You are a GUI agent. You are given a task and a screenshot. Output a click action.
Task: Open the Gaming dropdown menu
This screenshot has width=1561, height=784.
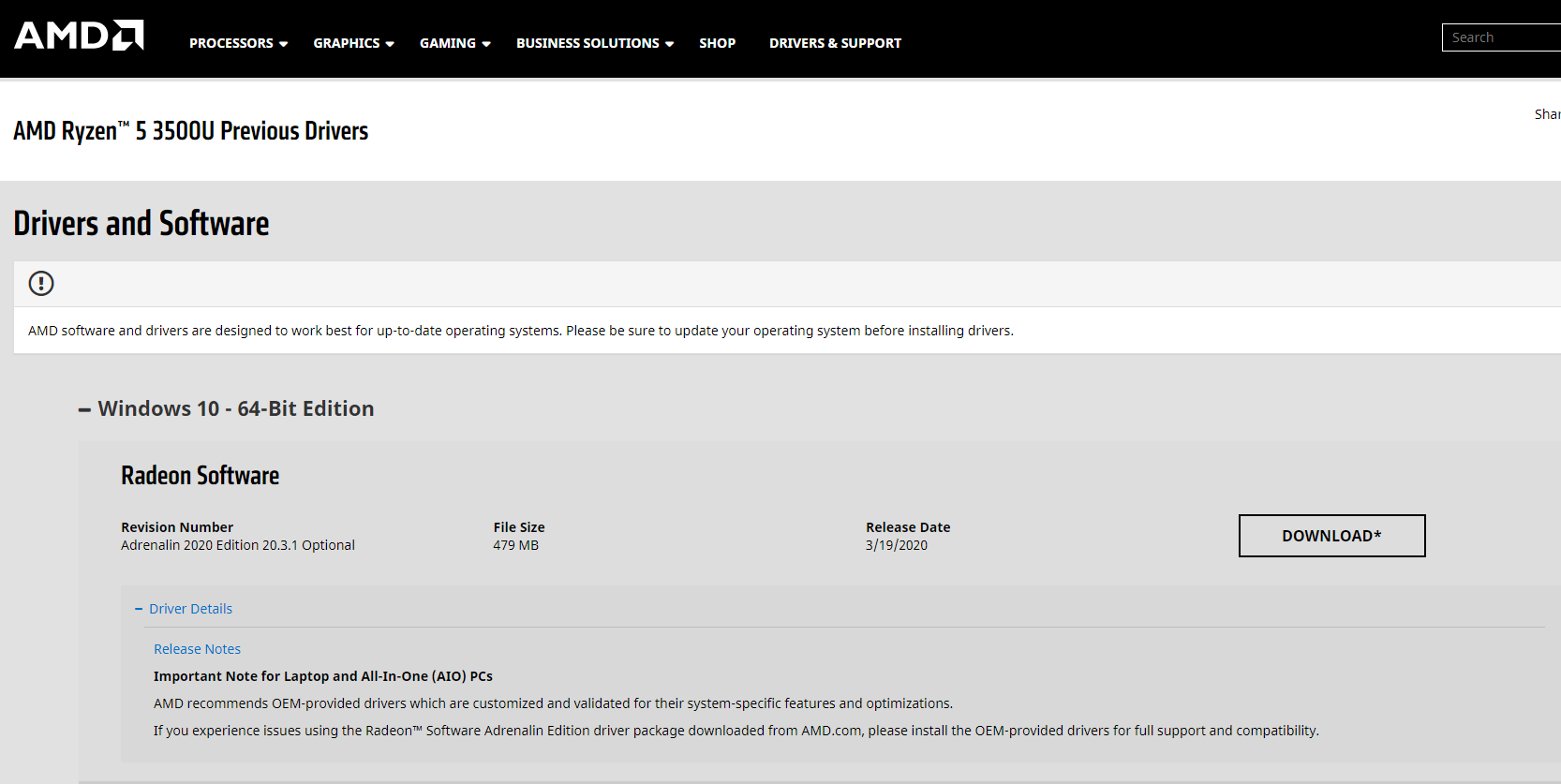tap(454, 43)
